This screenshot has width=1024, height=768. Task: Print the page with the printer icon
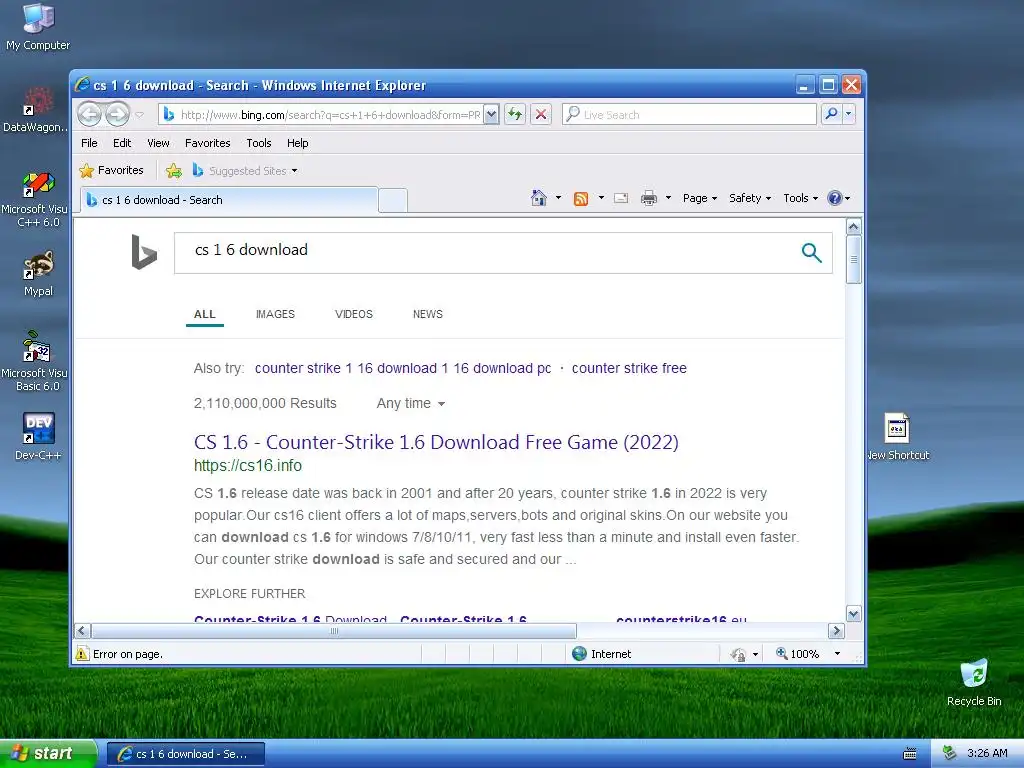tap(648, 198)
